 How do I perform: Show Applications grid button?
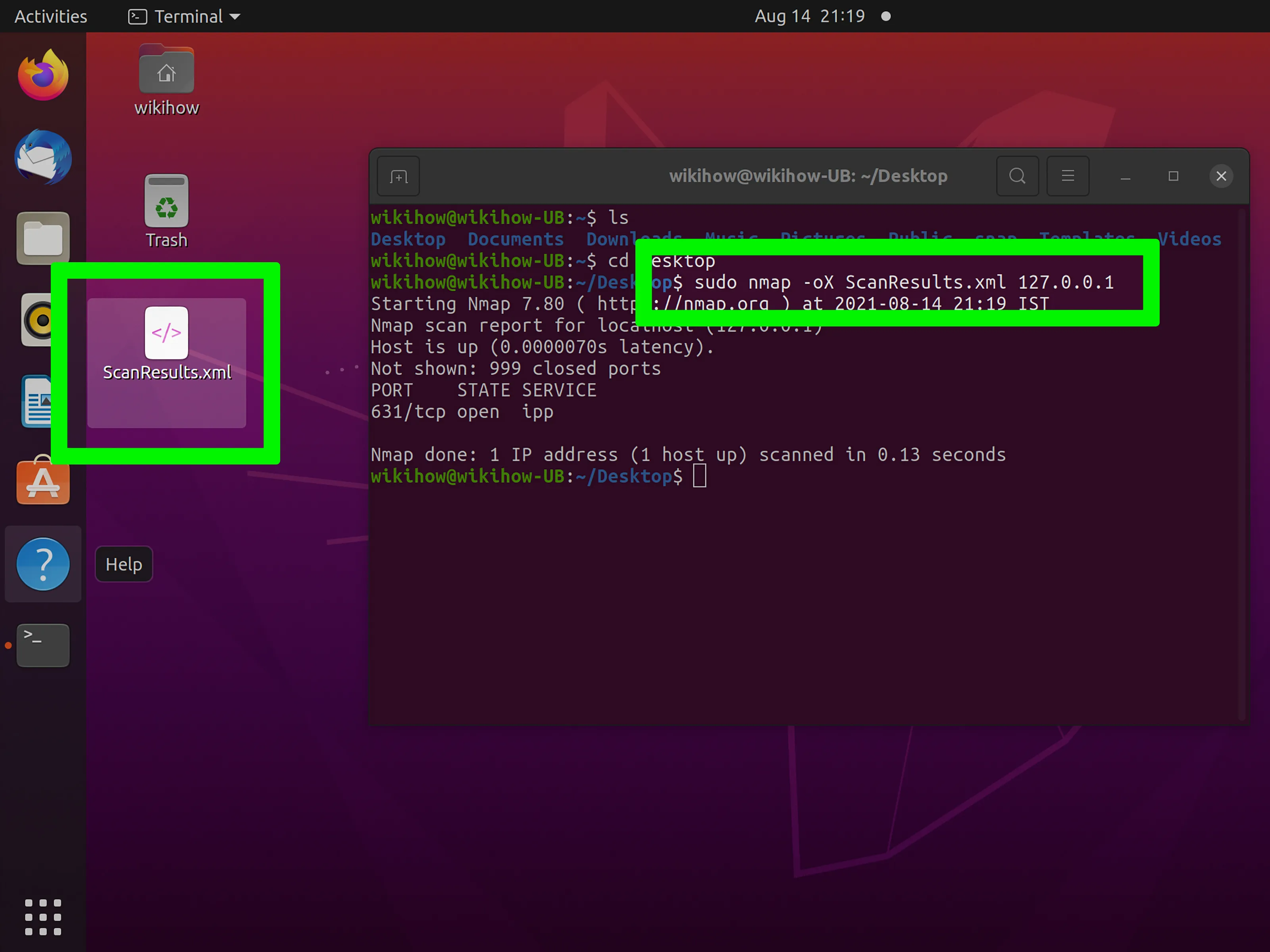coord(43,917)
